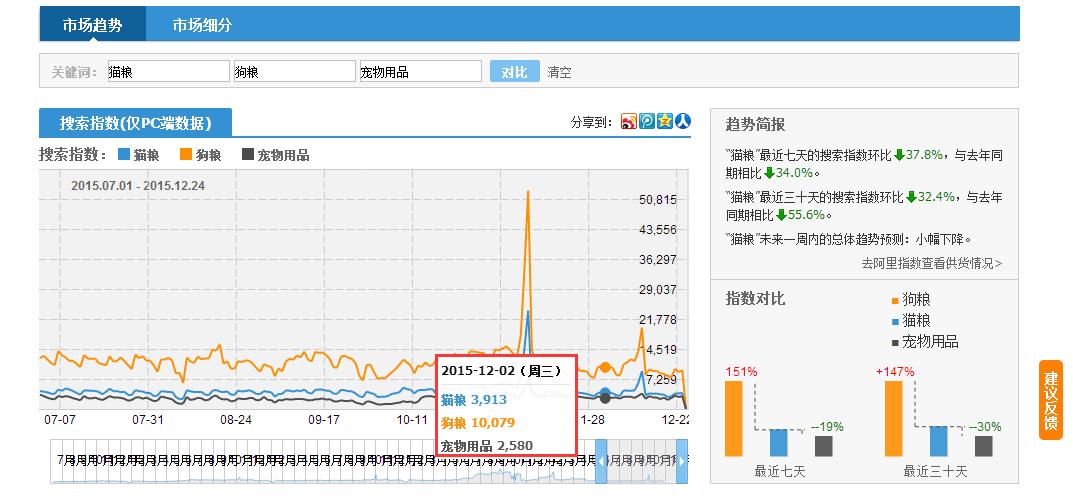Click the 08-24 x-axis date label
This screenshot has width=1073, height=500.
pyautogui.click(x=236, y=420)
